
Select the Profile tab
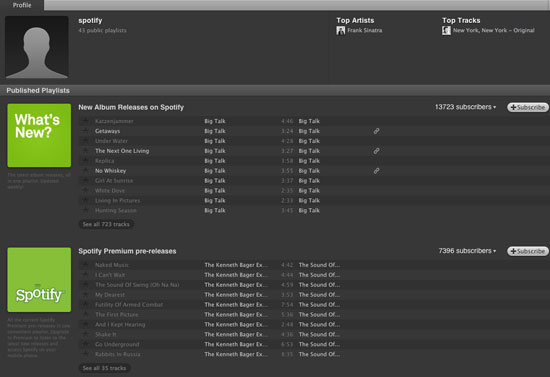(x=22, y=5)
